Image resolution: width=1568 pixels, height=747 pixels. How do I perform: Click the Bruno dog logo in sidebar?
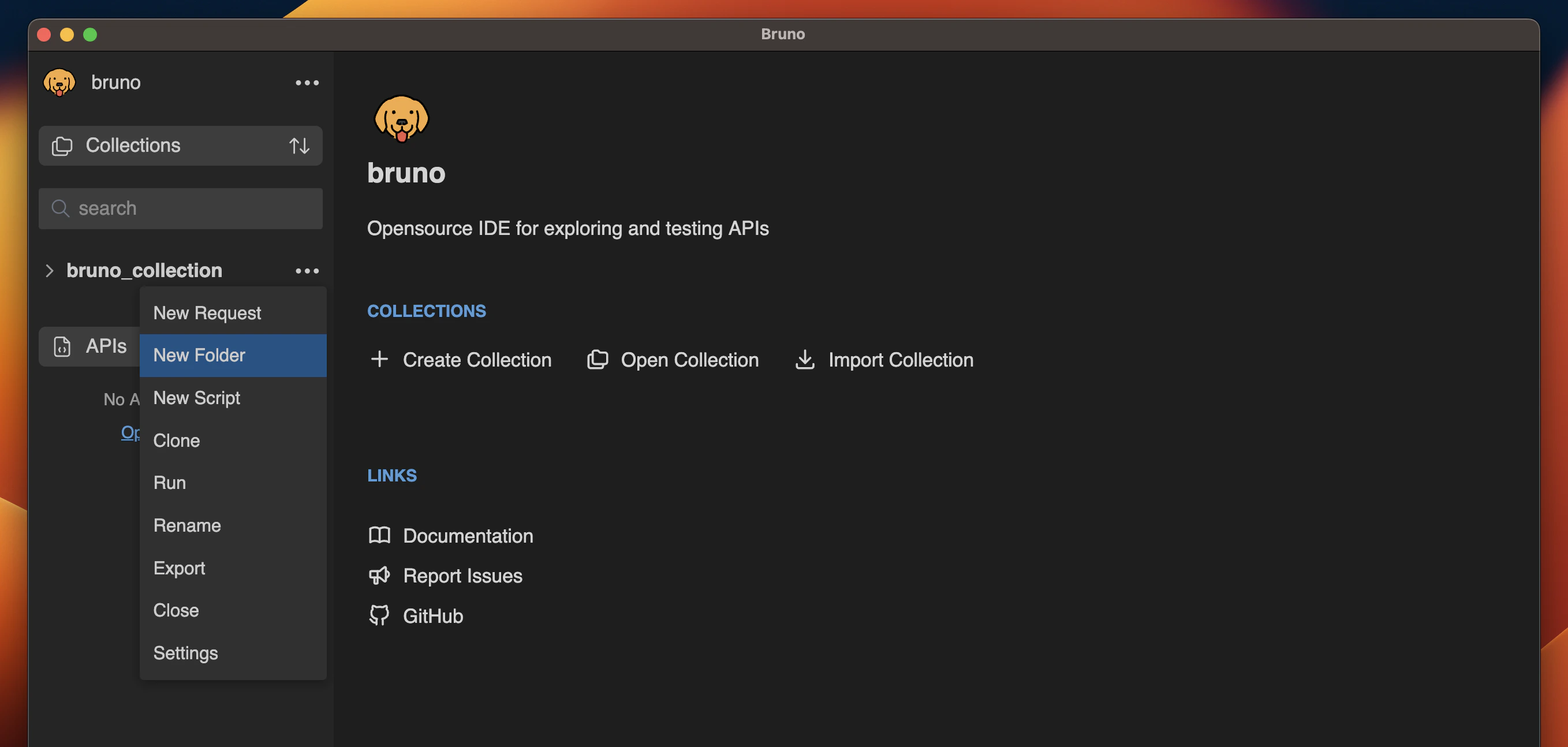point(59,82)
